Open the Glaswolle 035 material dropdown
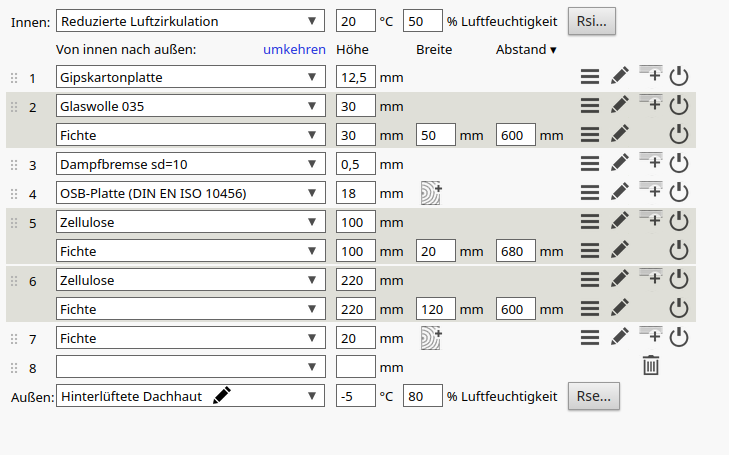Image resolution: width=729 pixels, height=455 pixels. [x=190, y=106]
